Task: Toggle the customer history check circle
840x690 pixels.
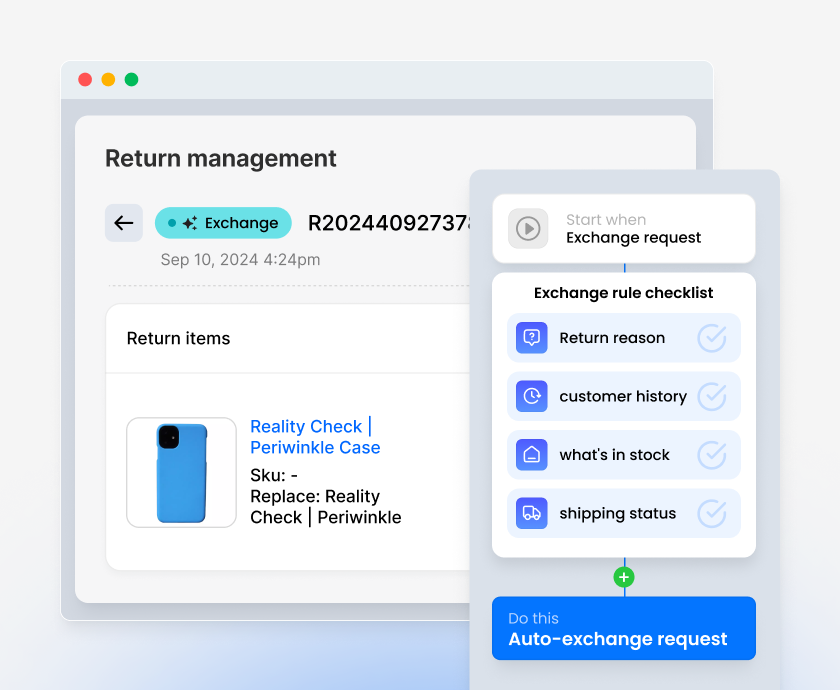Action: coord(712,396)
